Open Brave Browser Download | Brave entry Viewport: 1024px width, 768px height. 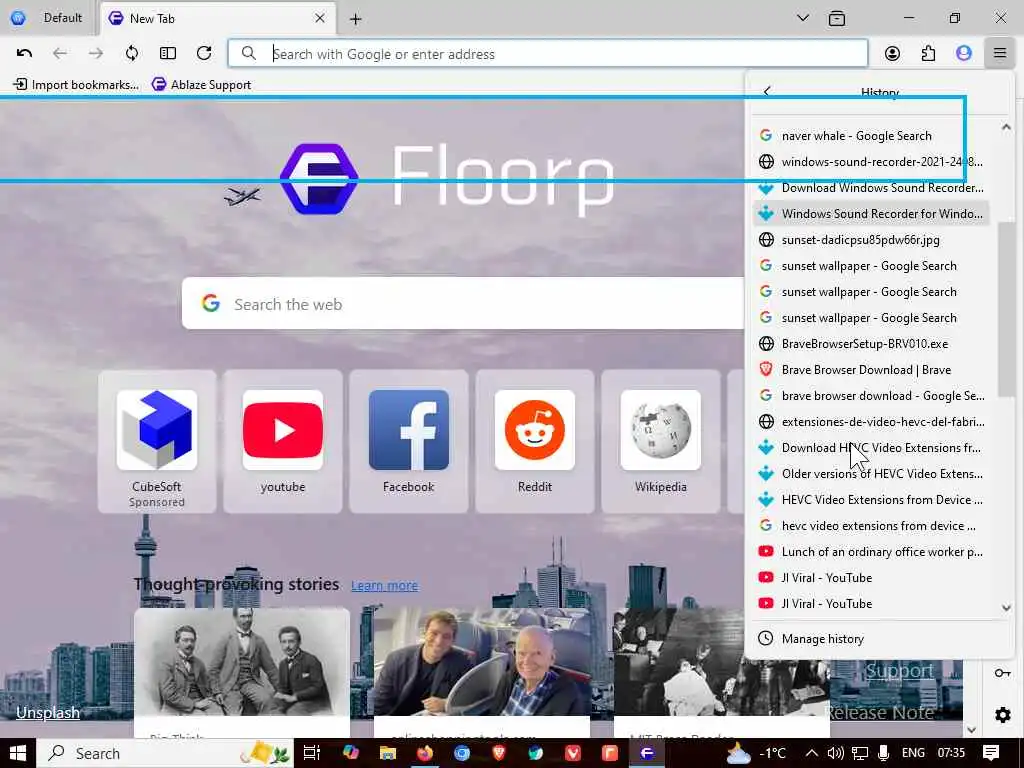pyautogui.click(x=871, y=370)
